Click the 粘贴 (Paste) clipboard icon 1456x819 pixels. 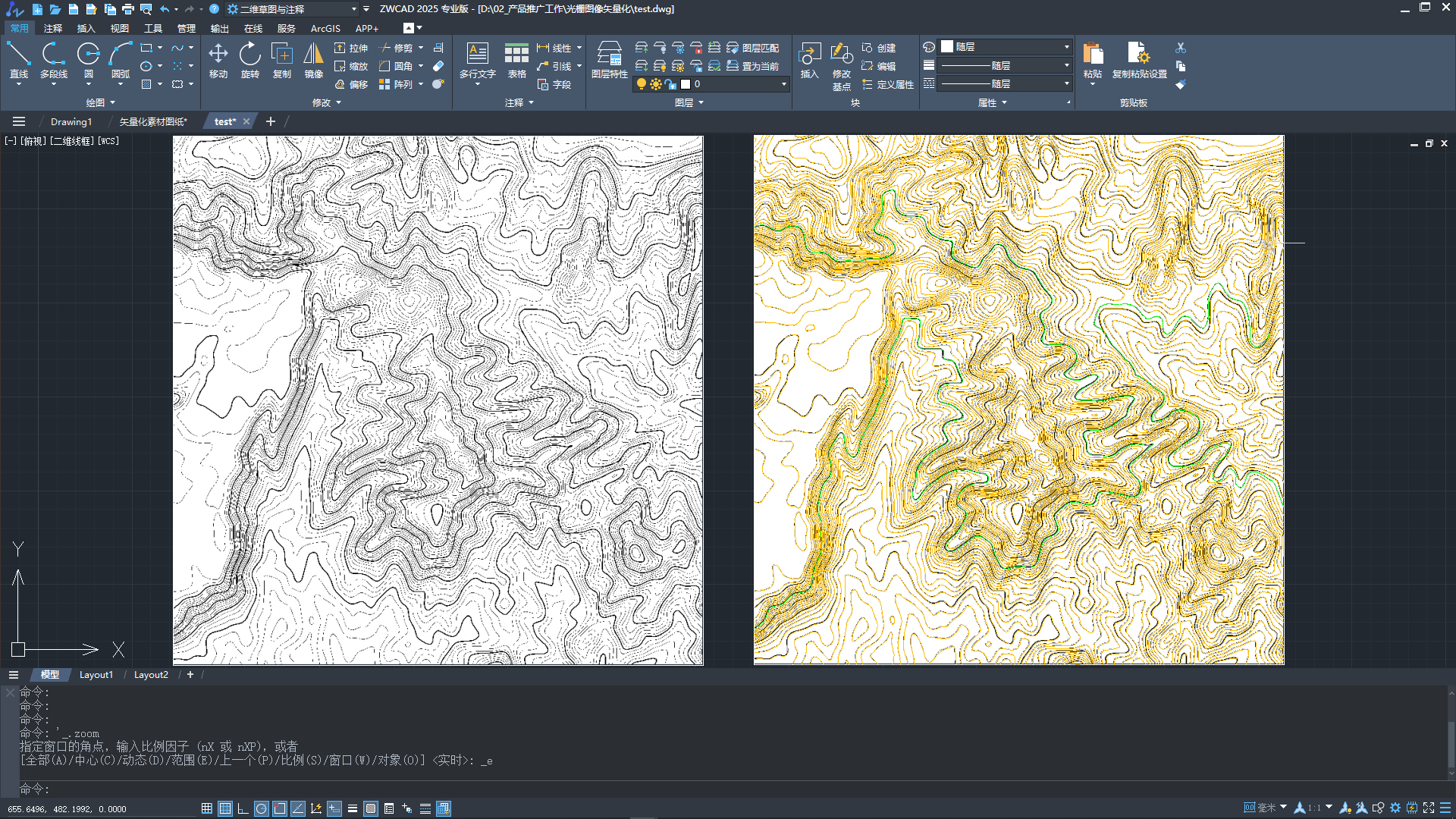click(1093, 60)
